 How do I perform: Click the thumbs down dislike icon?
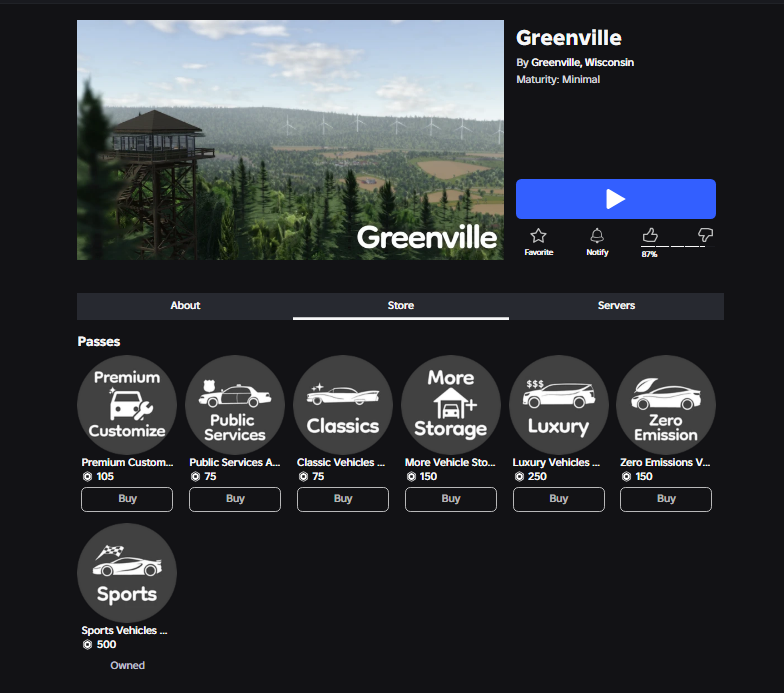point(705,234)
